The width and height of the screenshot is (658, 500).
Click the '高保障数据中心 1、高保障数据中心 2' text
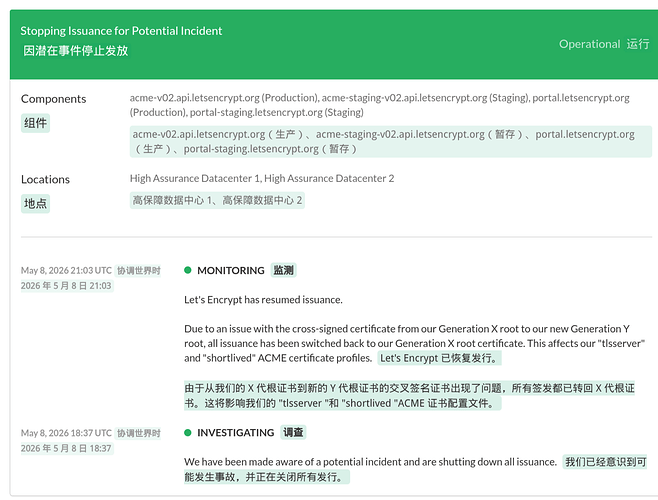pyautogui.click(x=217, y=200)
